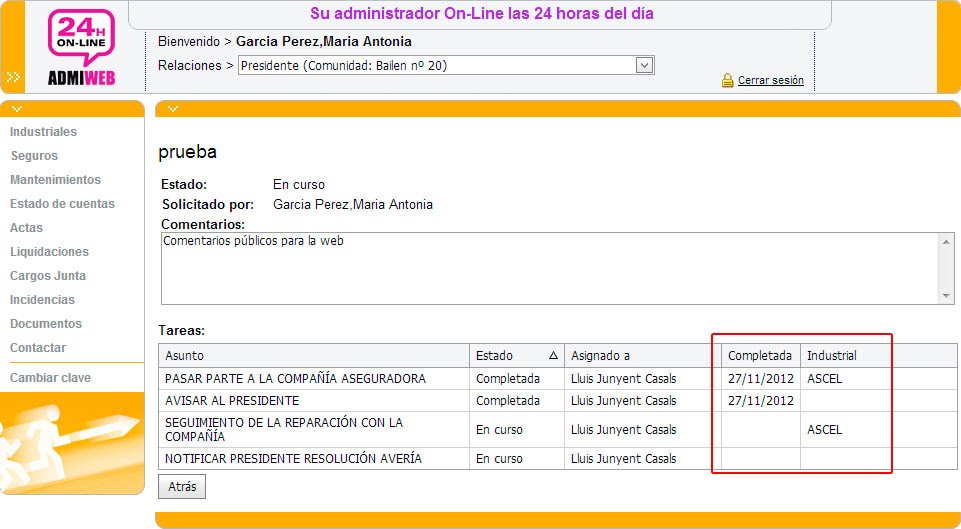The width and height of the screenshot is (961, 529).
Task: Click the padlock icon beside Cerrar sesión
Action: point(727,80)
